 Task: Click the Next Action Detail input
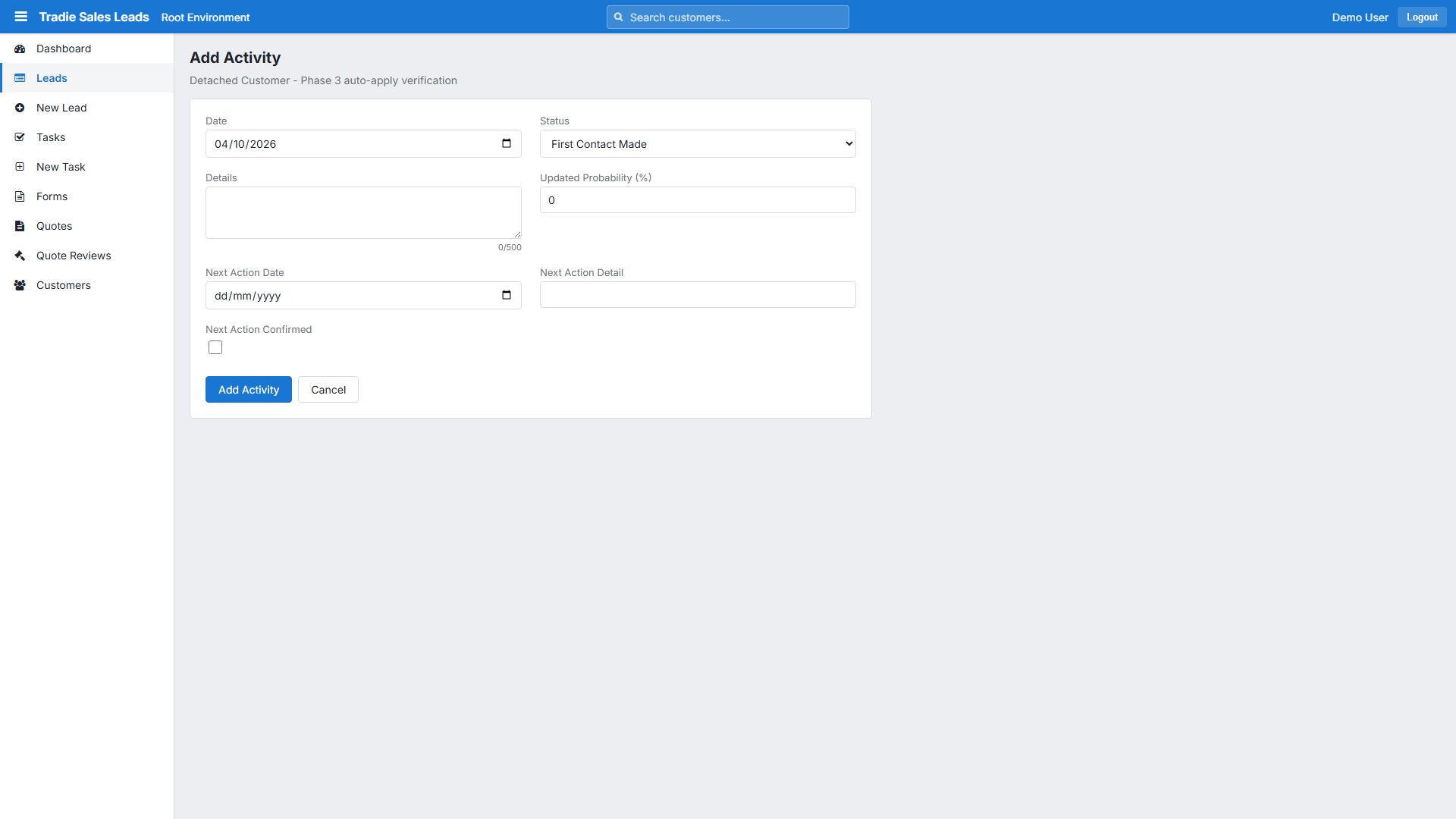pos(698,295)
